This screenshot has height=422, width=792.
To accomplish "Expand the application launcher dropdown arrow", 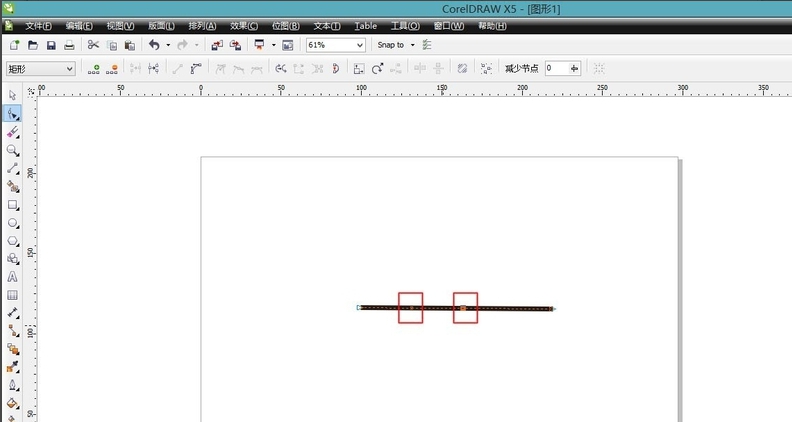I will click(x=274, y=45).
